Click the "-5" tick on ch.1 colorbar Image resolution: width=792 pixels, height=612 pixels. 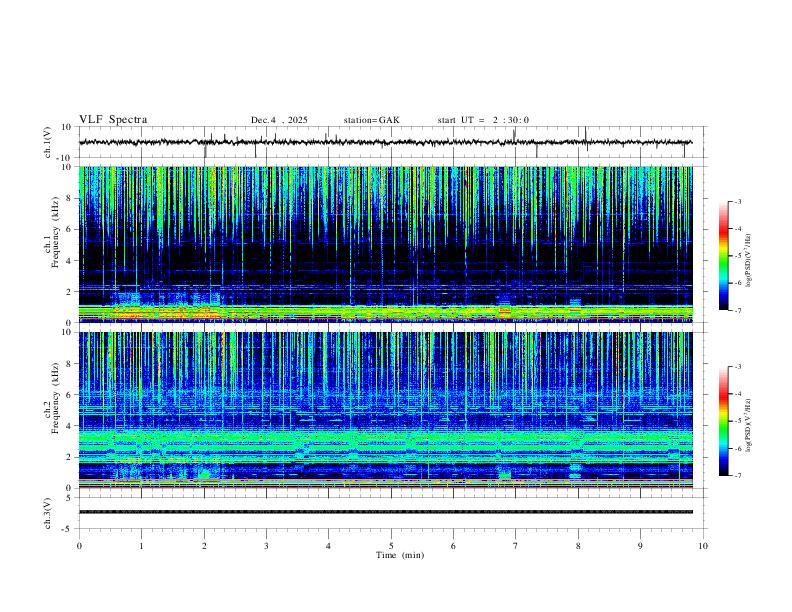(x=738, y=256)
